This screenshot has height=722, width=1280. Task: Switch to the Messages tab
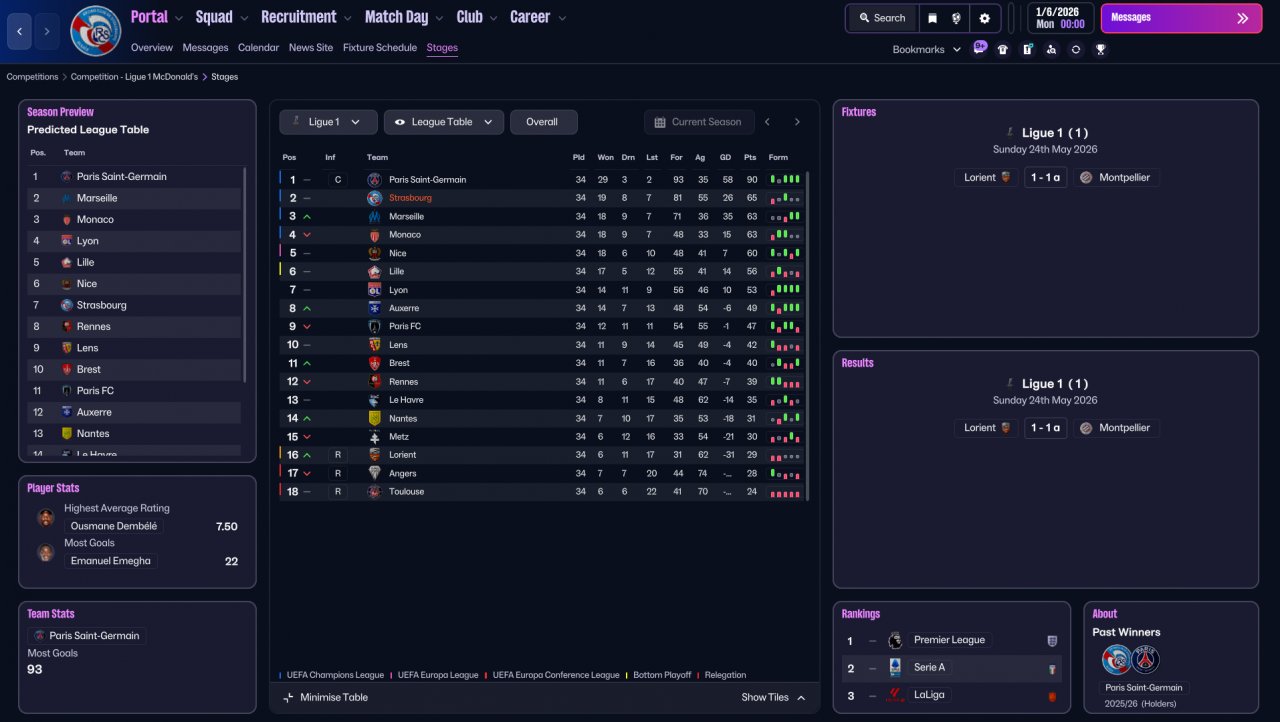click(x=205, y=47)
